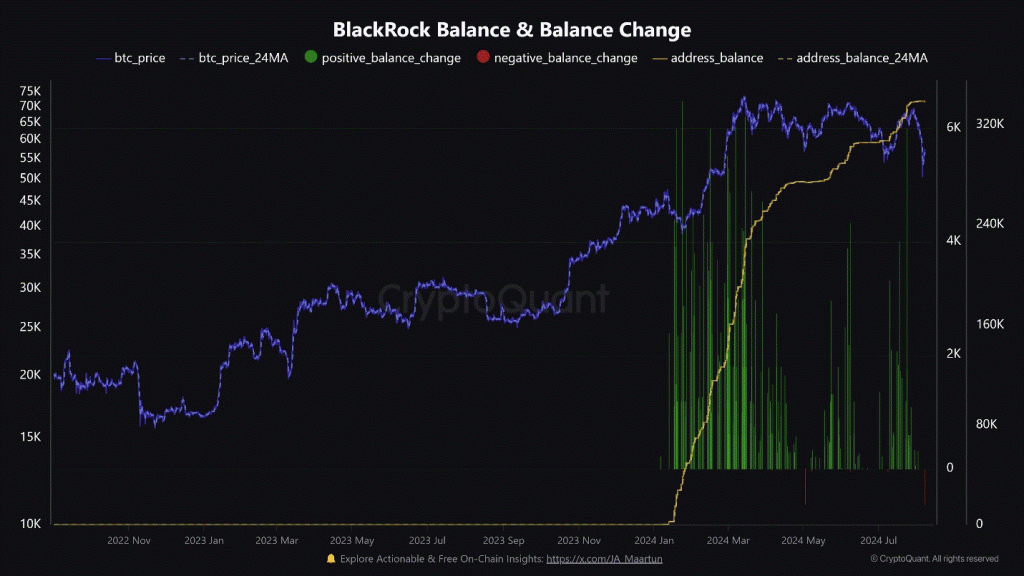Click the 10K label on left axis

pos(30,524)
